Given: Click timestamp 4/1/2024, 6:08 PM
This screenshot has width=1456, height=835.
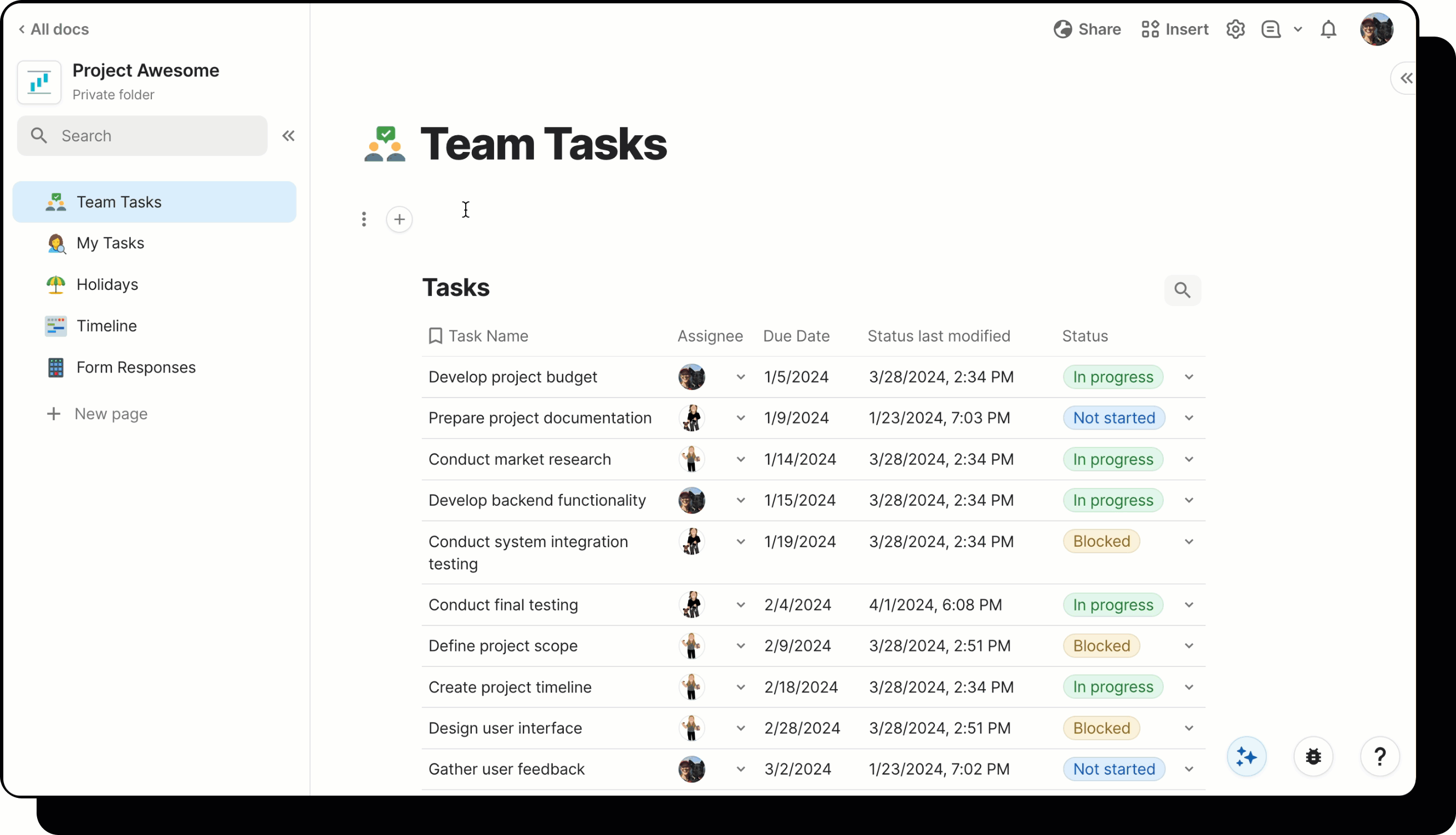Looking at the screenshot, I should pos(935,605).
